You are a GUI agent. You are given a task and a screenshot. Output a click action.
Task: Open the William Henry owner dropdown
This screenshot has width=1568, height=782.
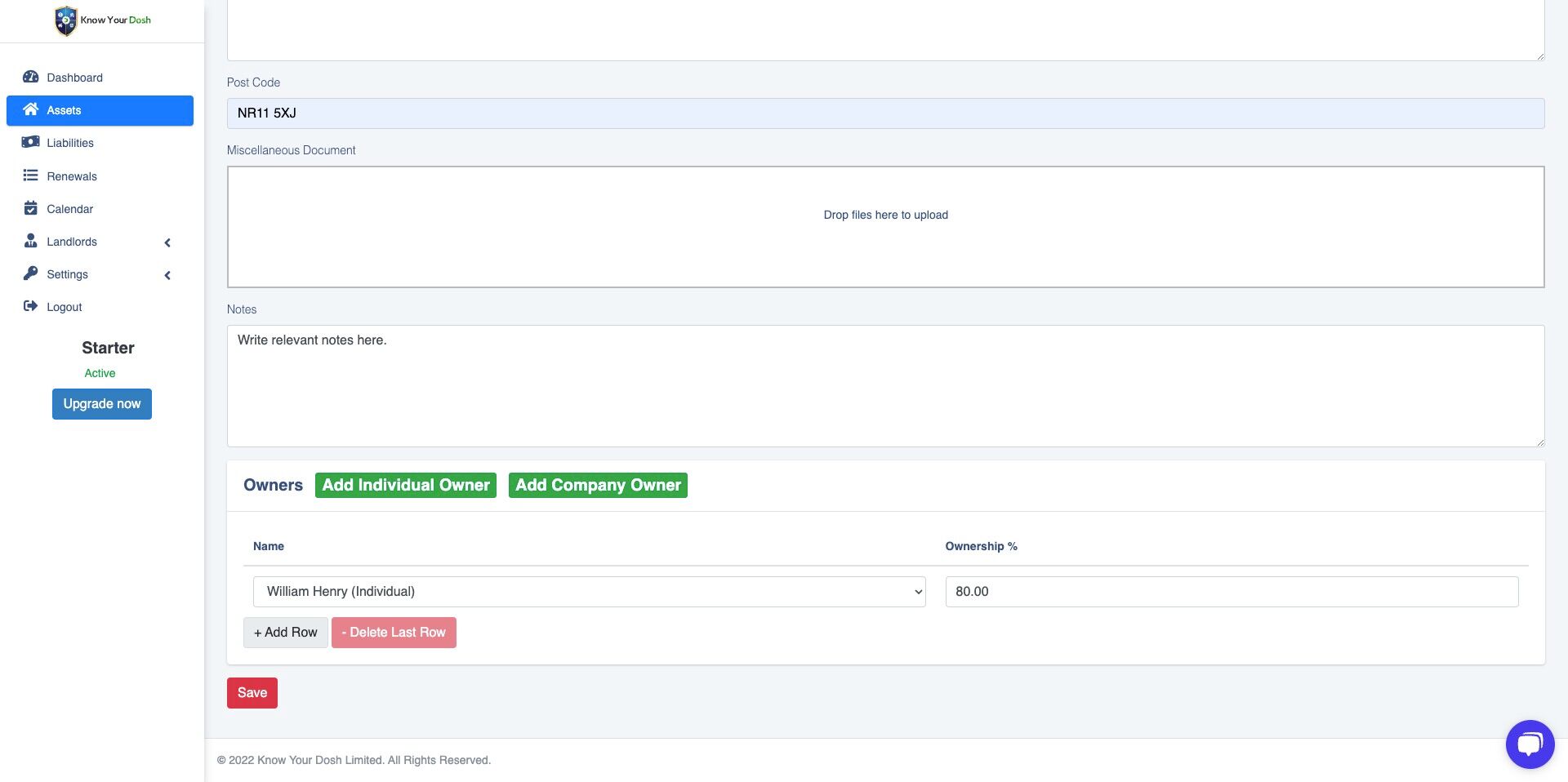(589, 592)
